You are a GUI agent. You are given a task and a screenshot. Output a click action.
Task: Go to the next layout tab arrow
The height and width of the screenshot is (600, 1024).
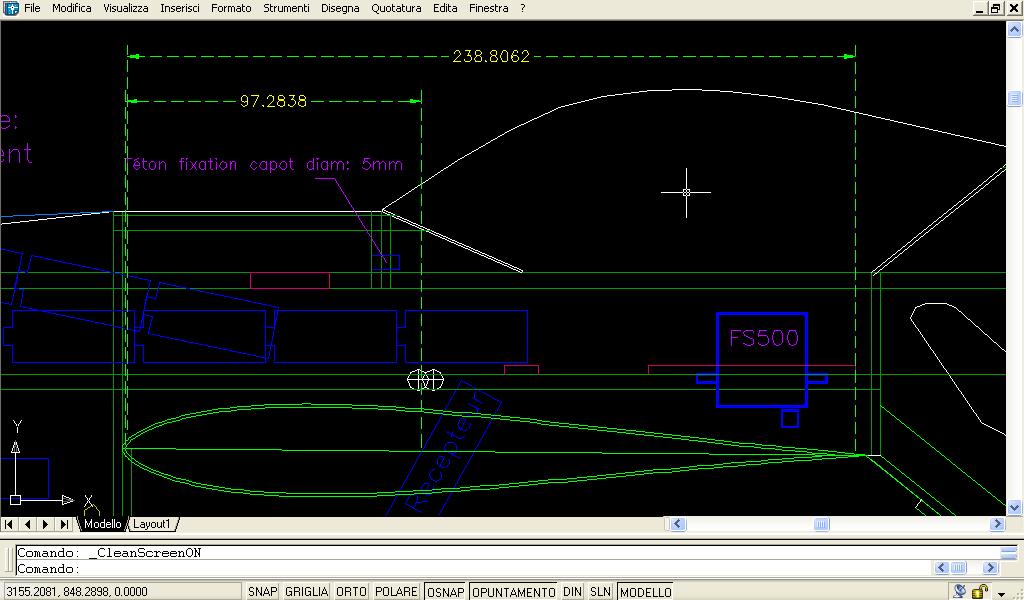46,524
